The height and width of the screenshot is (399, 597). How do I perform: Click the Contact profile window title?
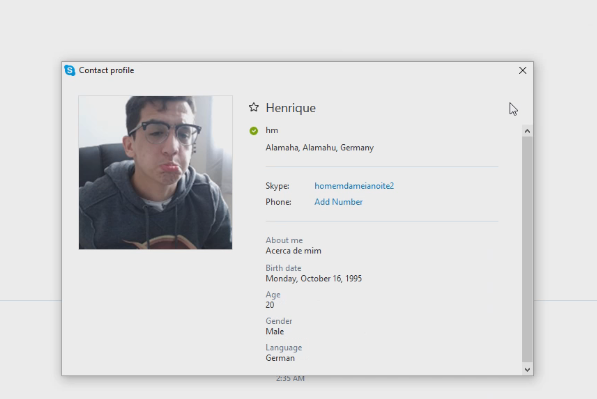coord(106,70)
